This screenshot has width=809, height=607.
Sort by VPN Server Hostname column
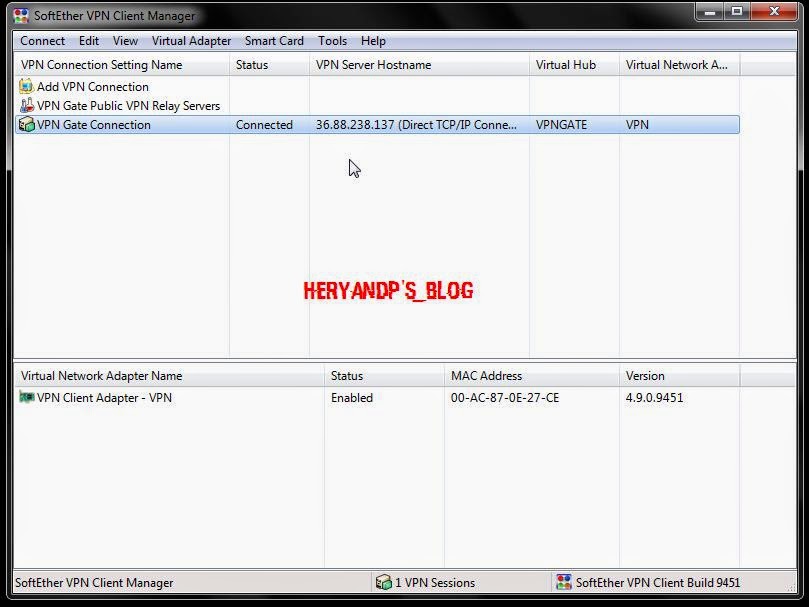[x=419, y=65]
